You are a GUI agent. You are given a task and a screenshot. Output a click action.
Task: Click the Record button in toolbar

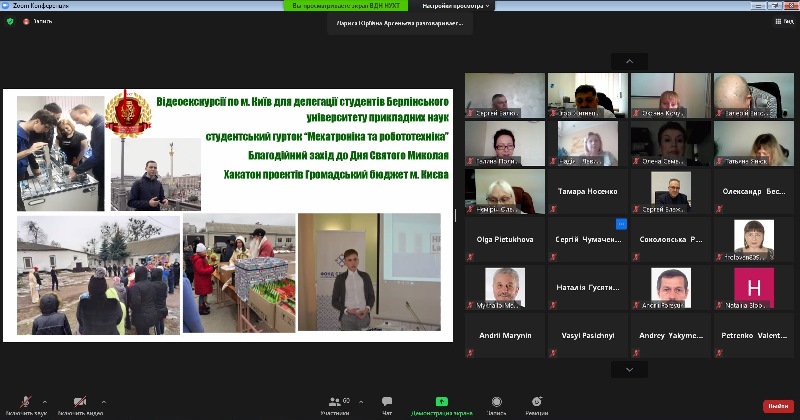(x=496, y=406)
